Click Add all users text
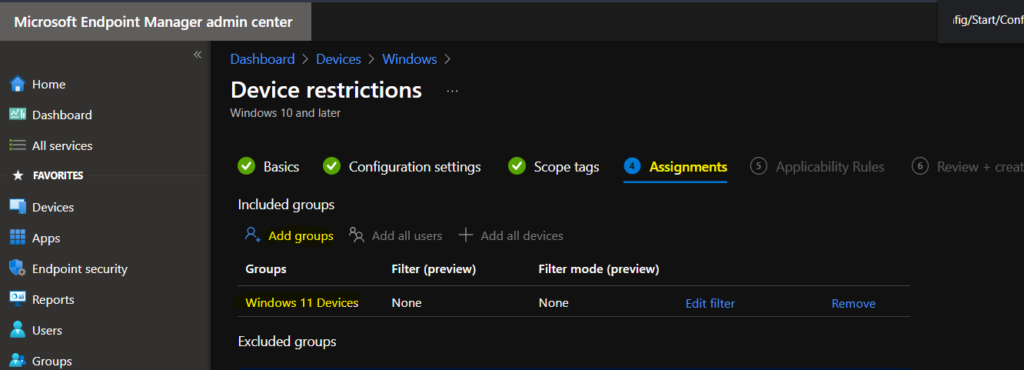 (x=407, y=236)
